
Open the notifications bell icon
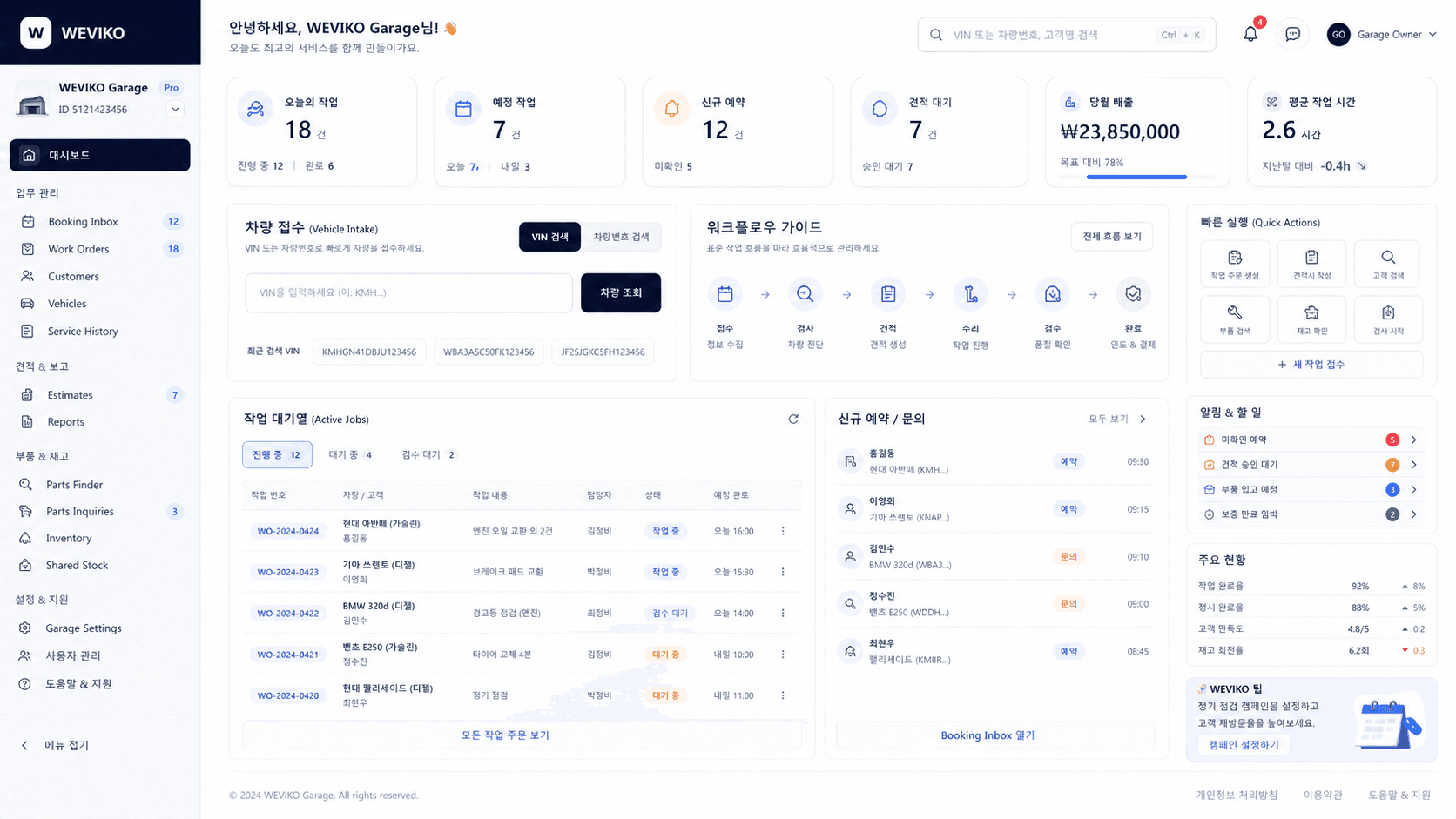tap(1250, 35)
